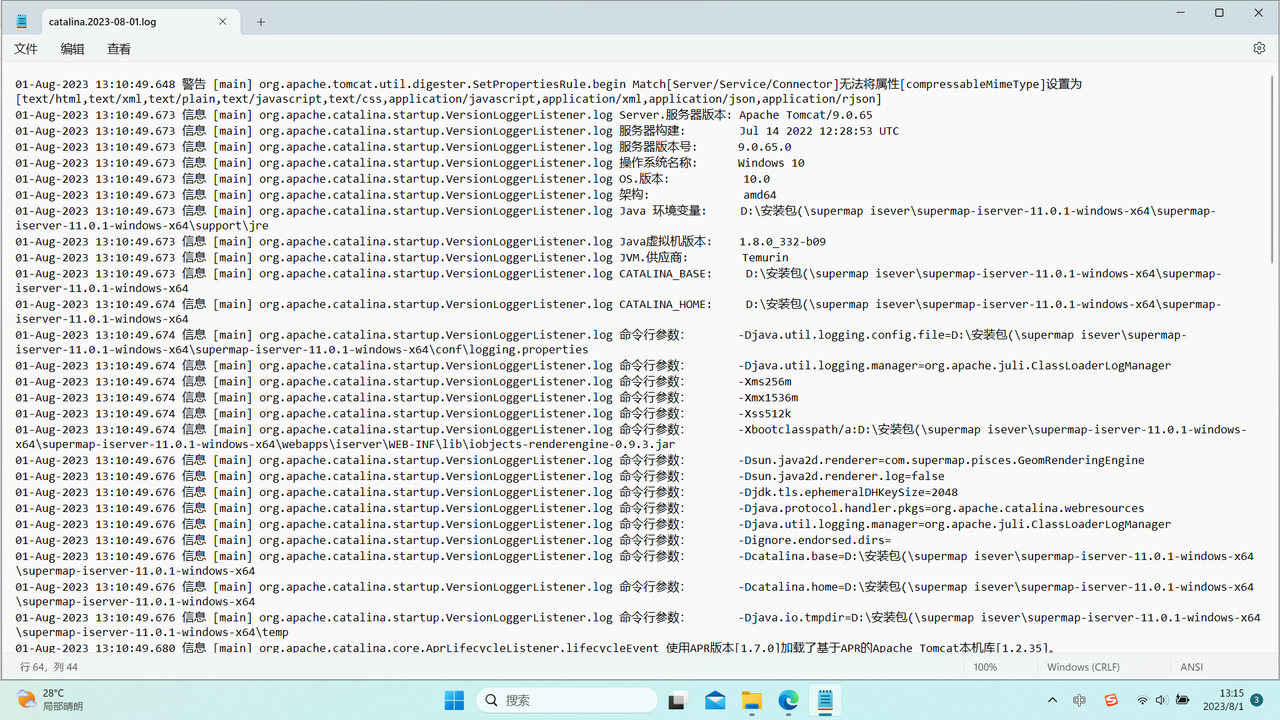Viewport: 1280px width, 720px height.
Task: Click the 警告 warning label in first line
Action: [x=194, y=84]
